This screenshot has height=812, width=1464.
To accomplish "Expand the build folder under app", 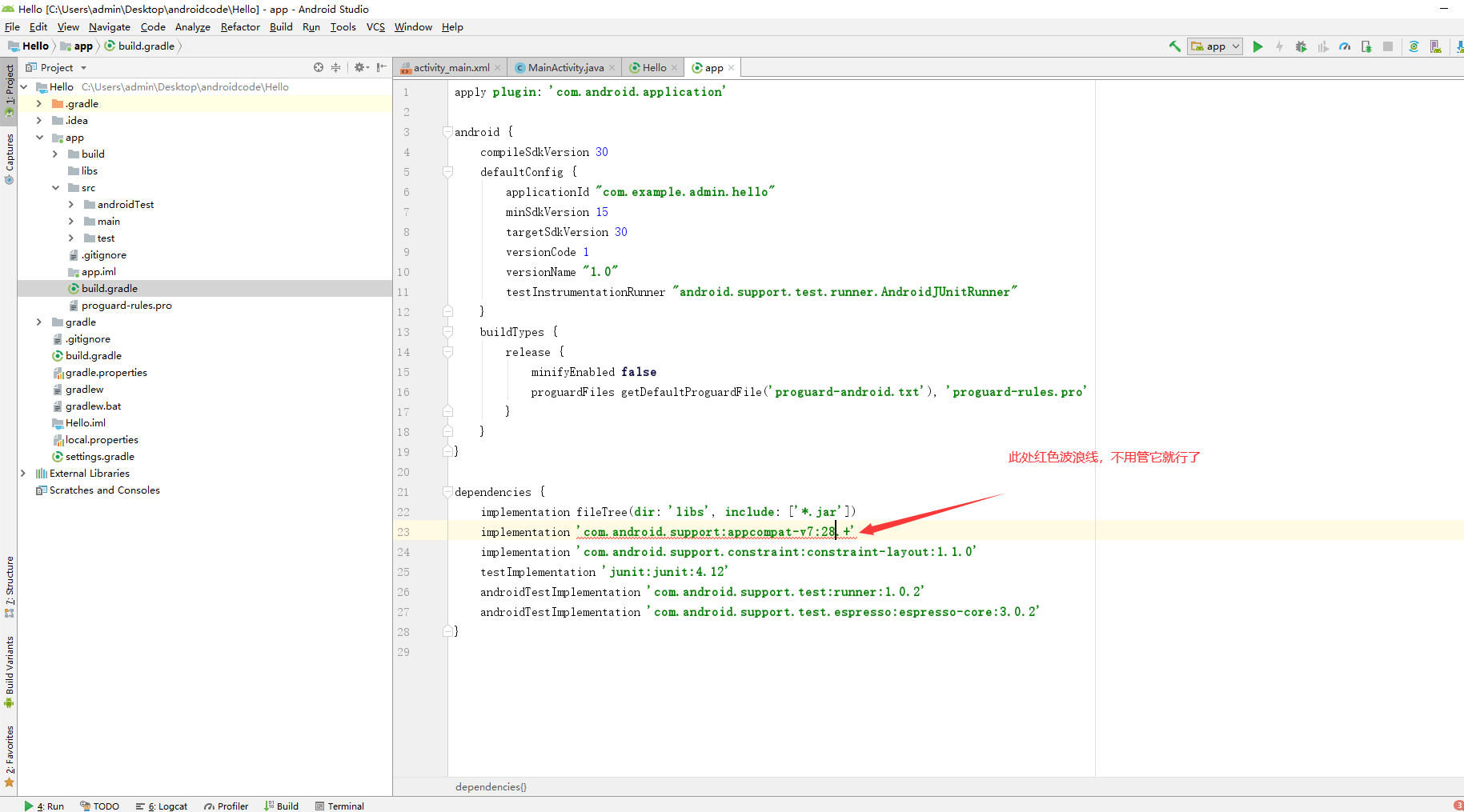I will [55, 154].
